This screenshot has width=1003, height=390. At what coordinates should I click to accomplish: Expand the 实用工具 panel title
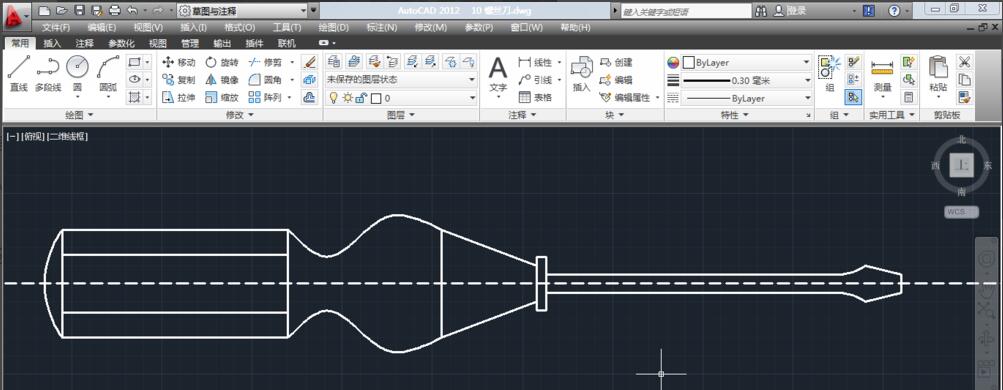click(891, 115)
